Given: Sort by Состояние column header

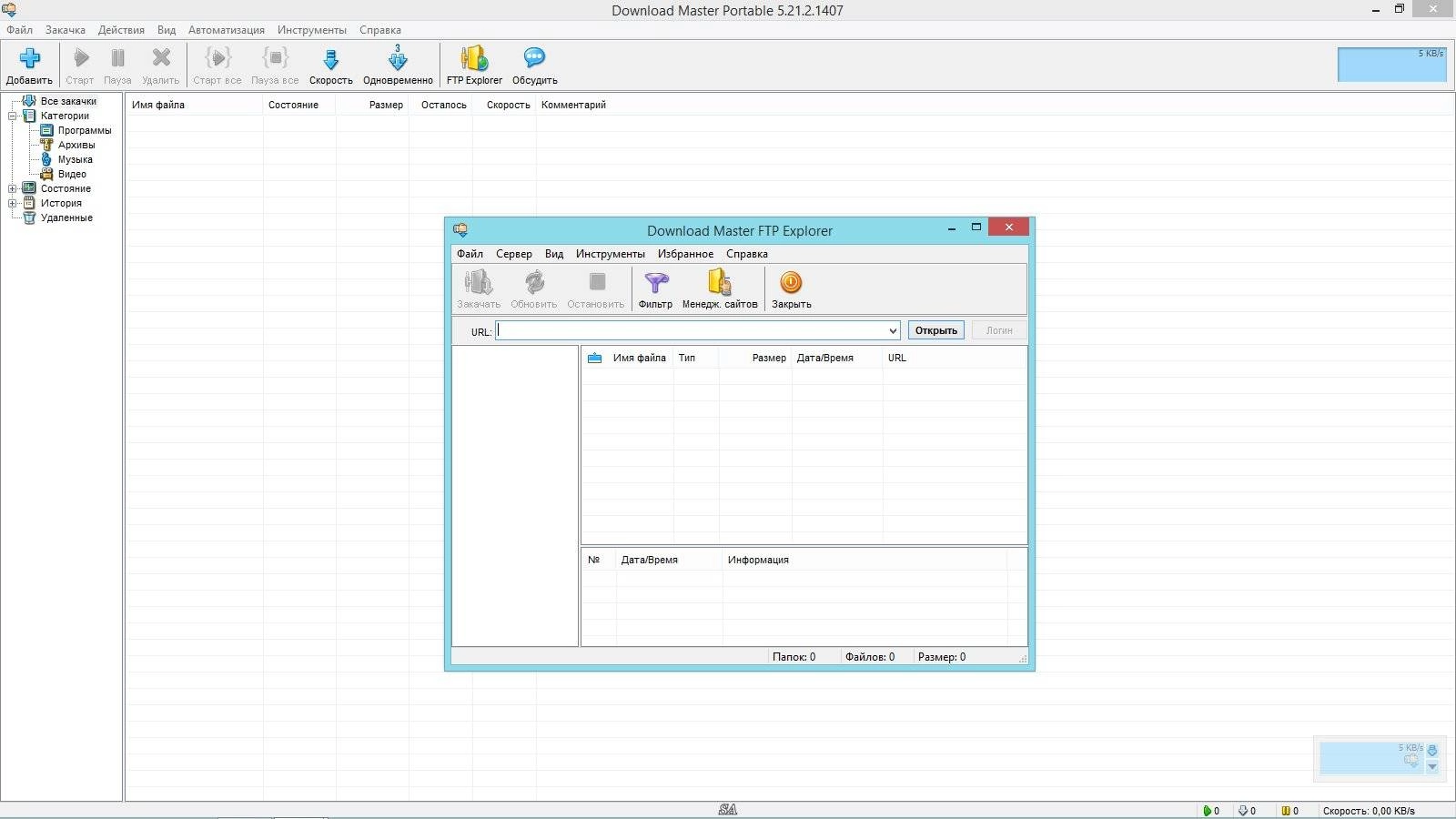Looking at the screenshot, I should (x=299, y=105).
